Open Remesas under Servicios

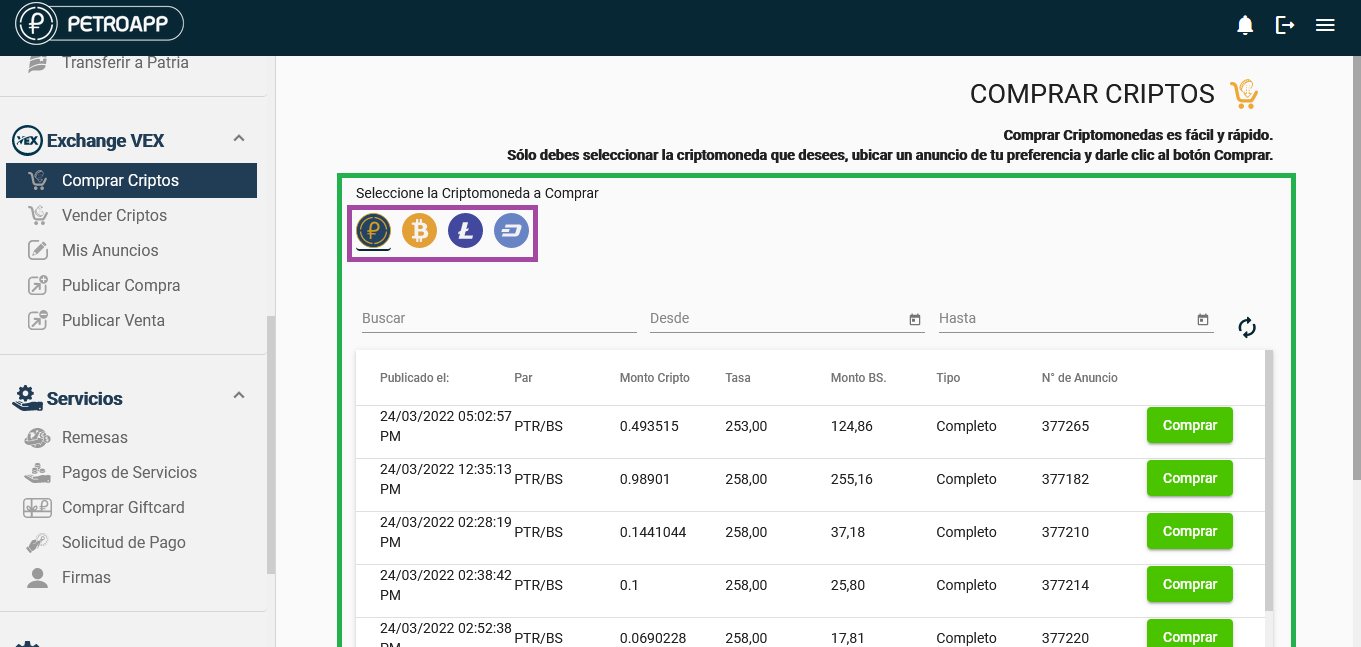click(x=94, y=437)
